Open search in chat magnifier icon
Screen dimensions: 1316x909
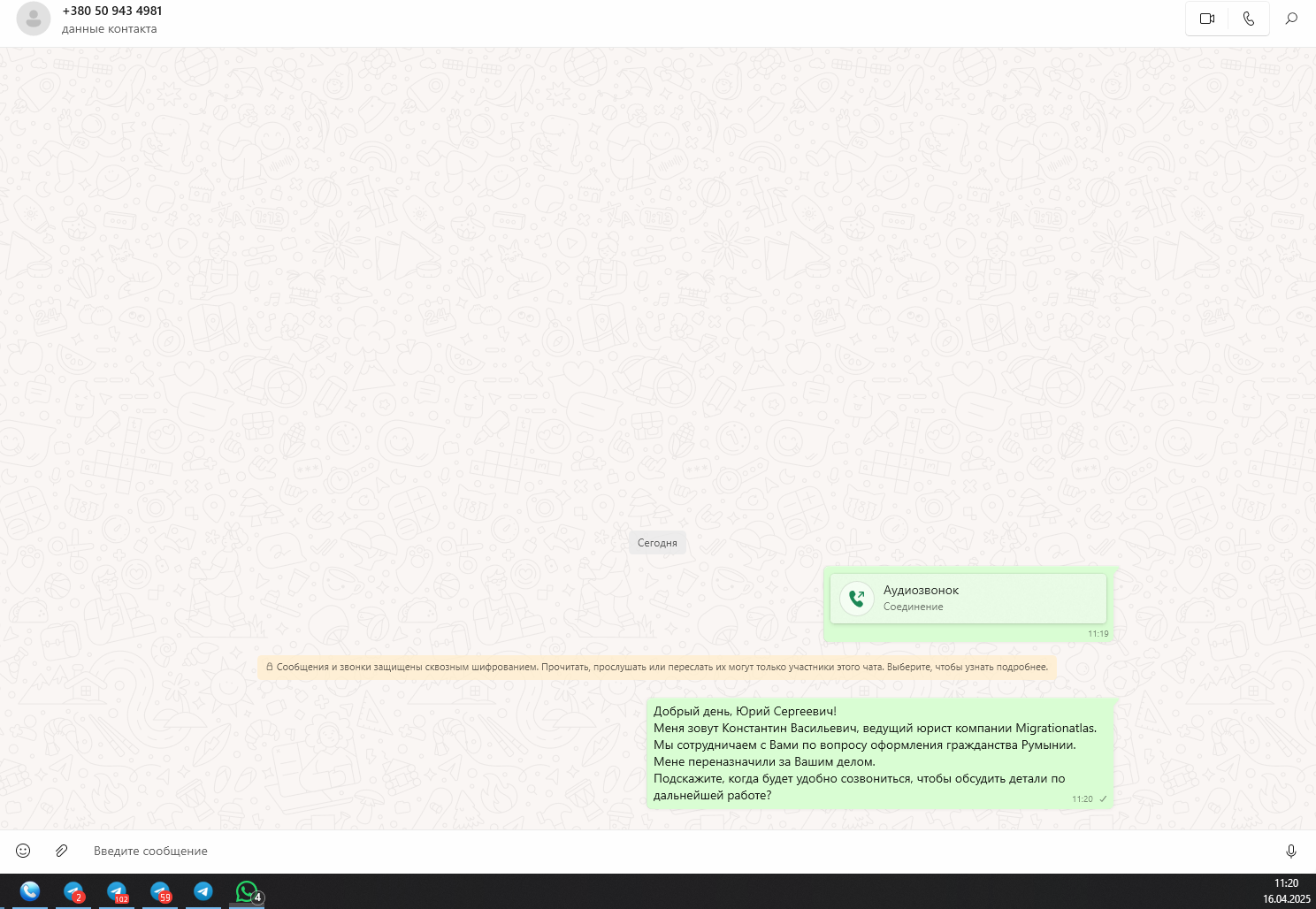[1291, 19]
